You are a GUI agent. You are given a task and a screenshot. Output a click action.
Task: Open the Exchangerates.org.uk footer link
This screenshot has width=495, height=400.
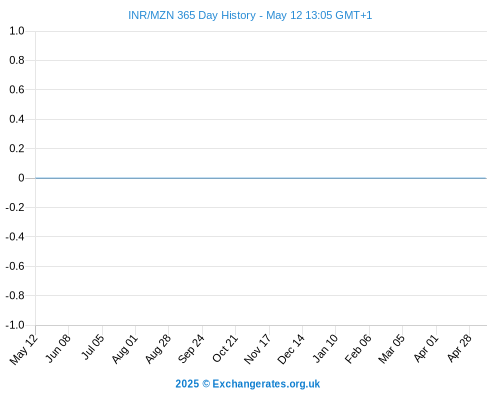pos(266,384)
